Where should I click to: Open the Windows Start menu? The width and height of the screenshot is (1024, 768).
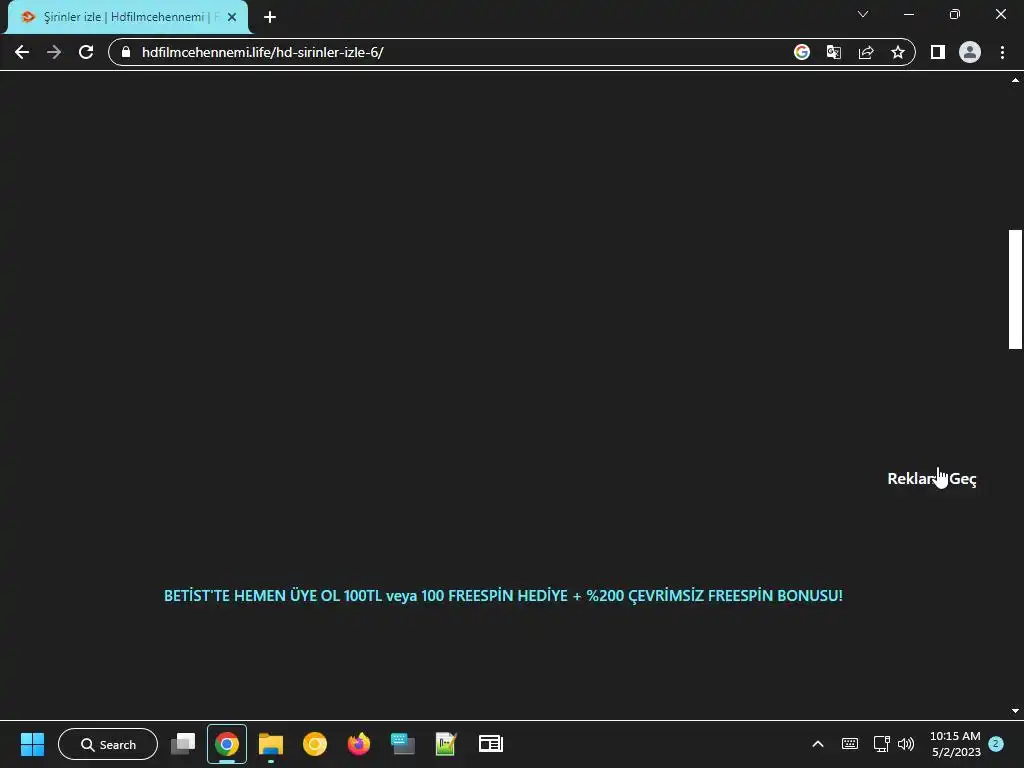tap(32, 744)
